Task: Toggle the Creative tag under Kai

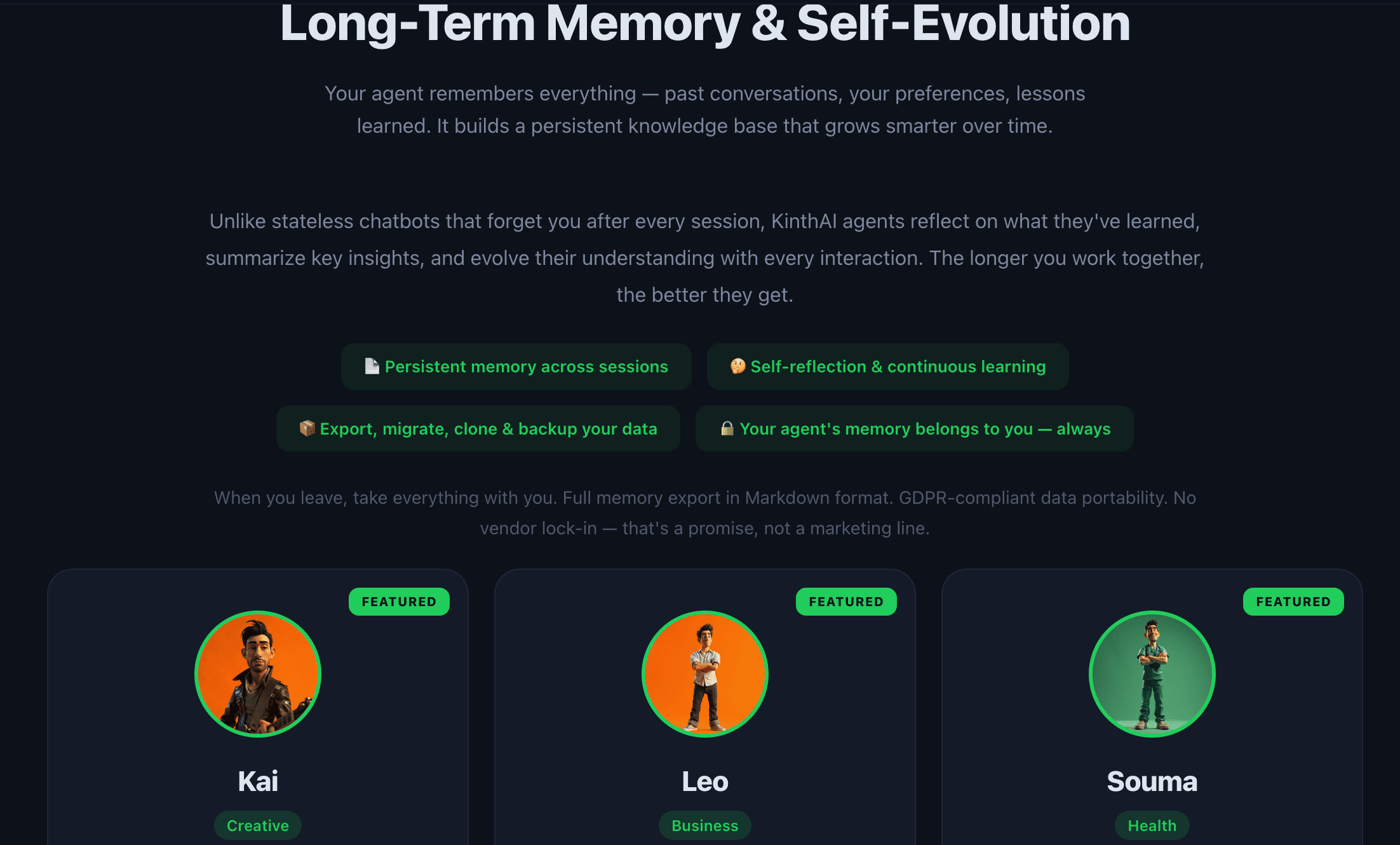Action: tap(257, 825)
